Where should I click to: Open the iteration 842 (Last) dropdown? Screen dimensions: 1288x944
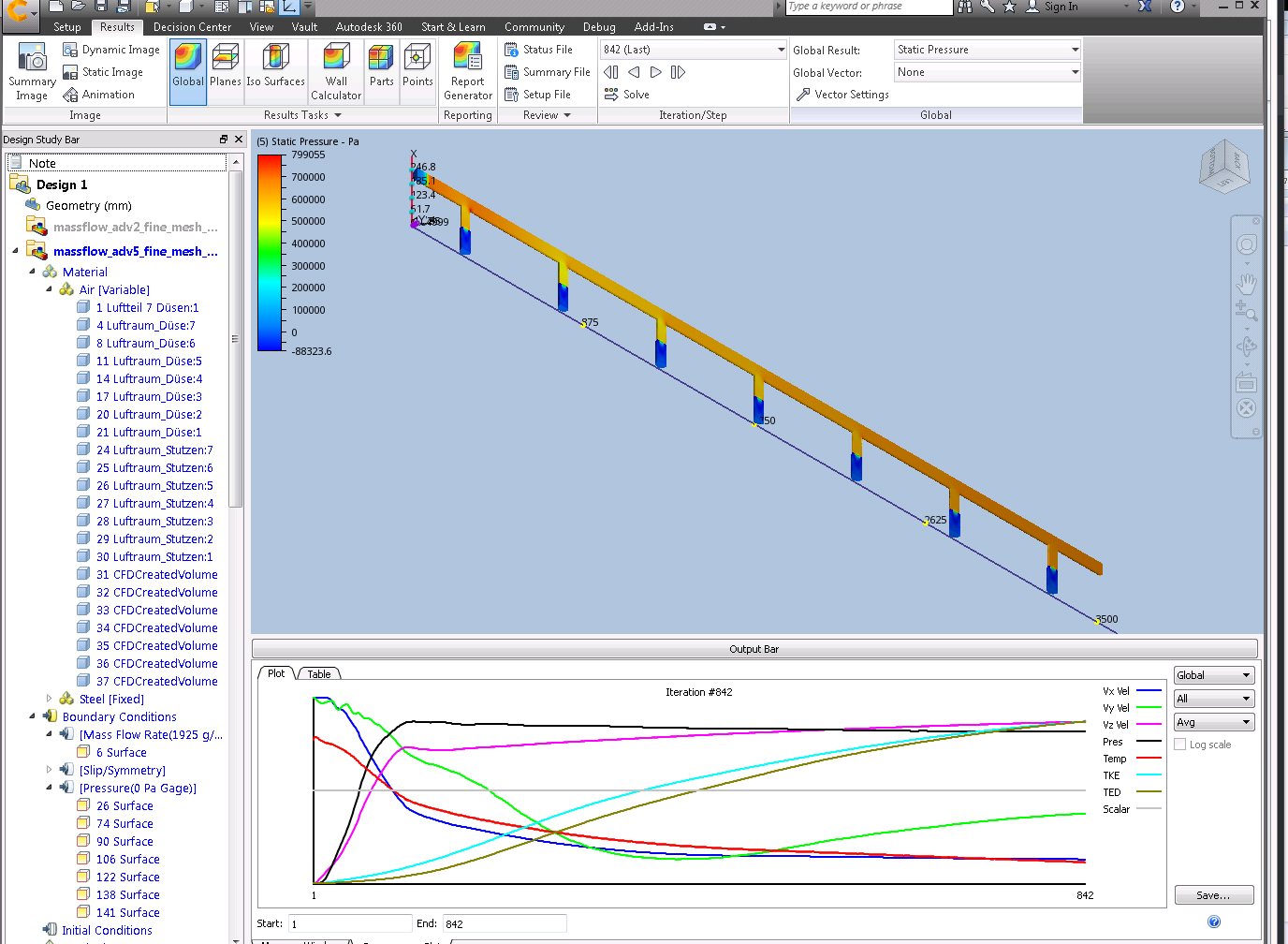click(694, 50)
